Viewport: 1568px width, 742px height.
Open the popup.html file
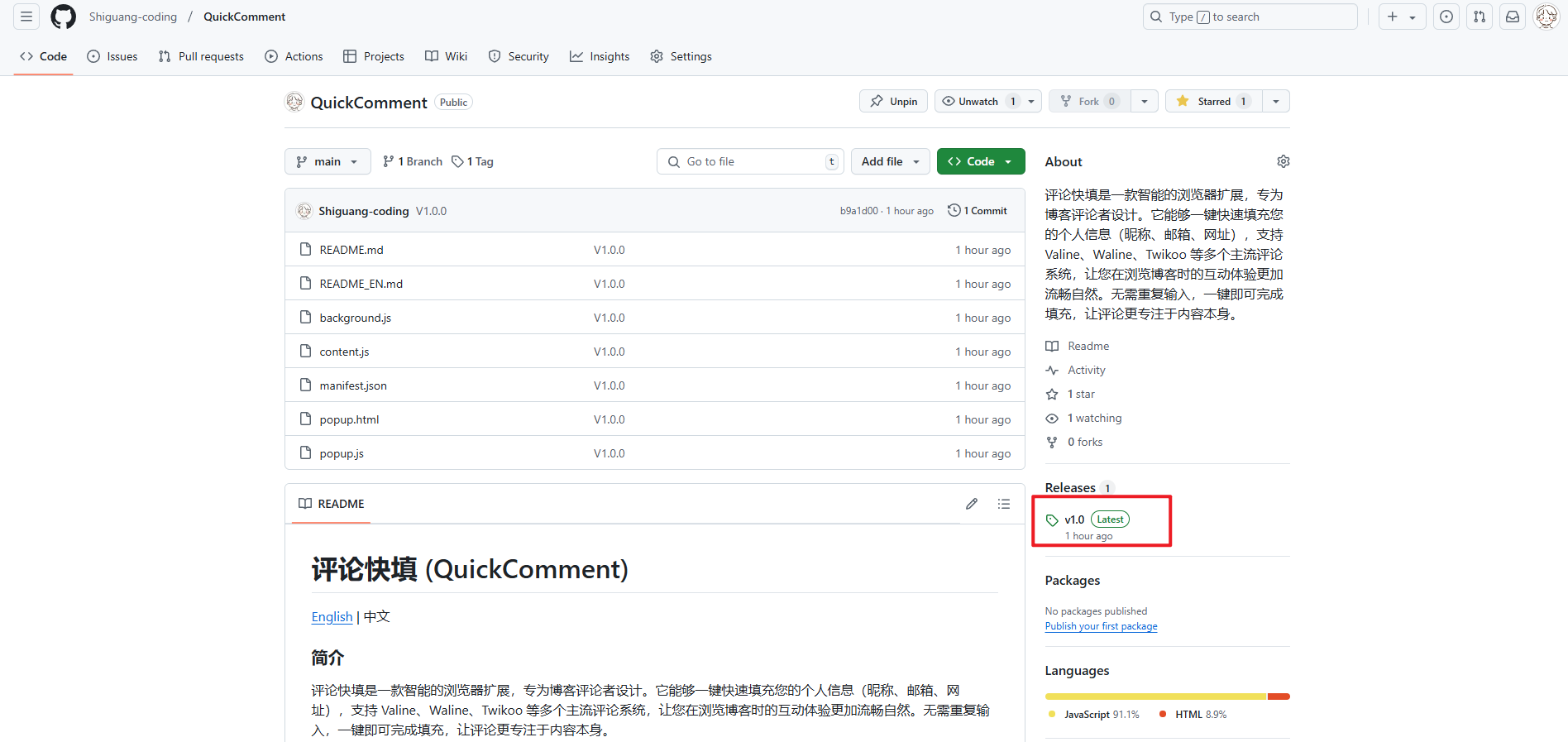point(350,419)
